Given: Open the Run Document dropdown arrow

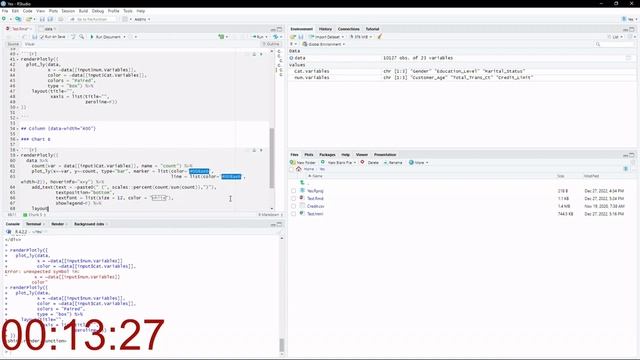Looking at the screenshot, I should [x=124, y=37].
